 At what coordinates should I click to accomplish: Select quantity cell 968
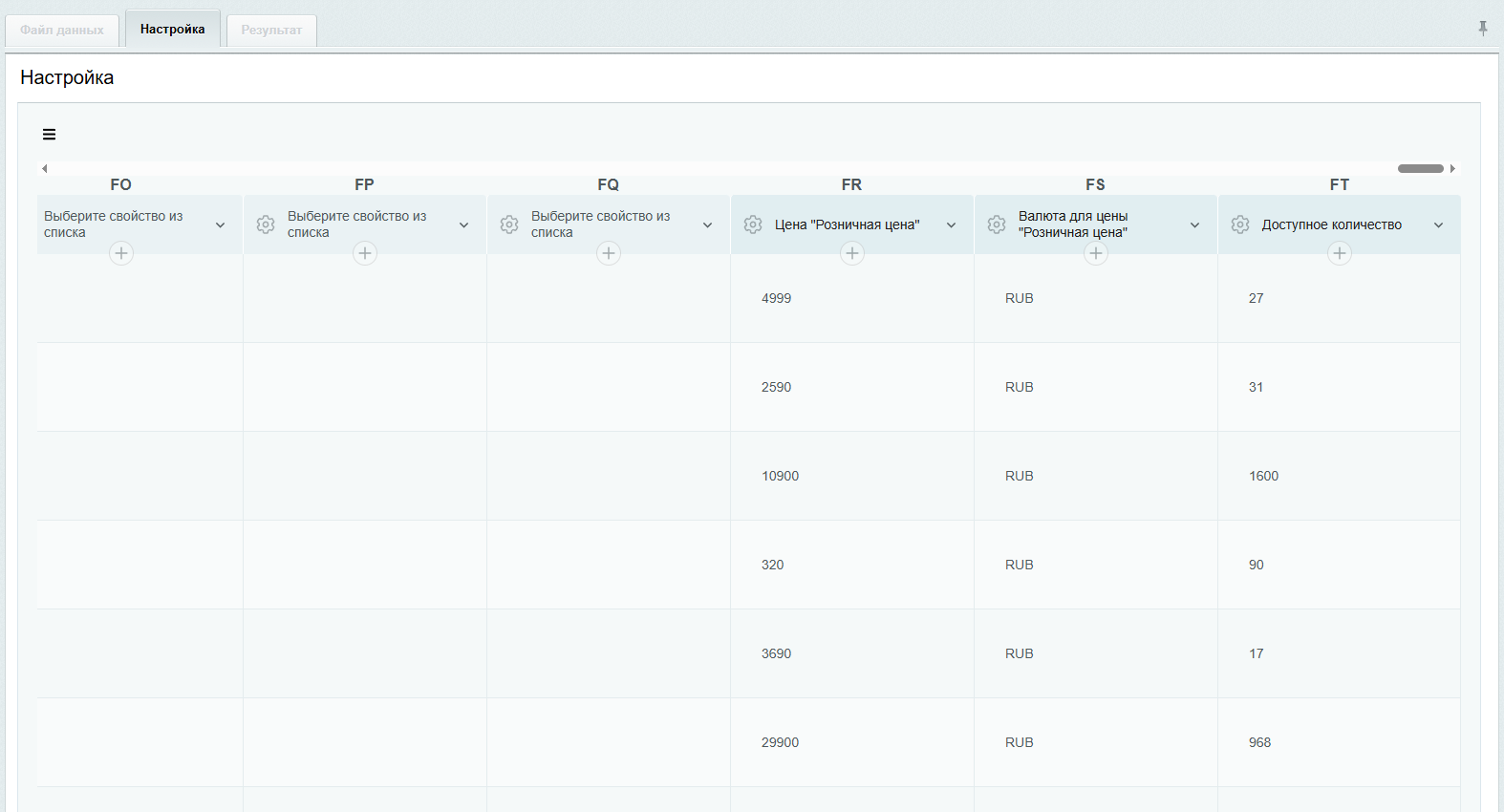[1340, 742]
